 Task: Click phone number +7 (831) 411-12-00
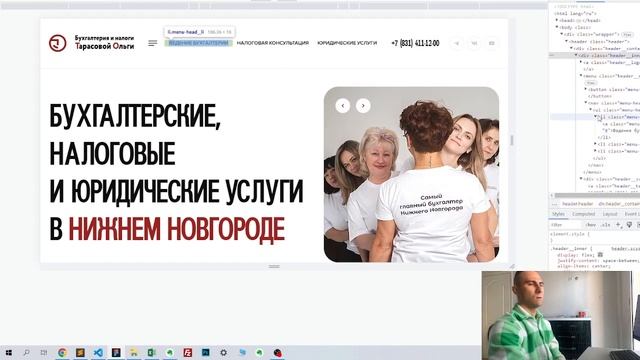pyautogui.click(x=415, y=43)
